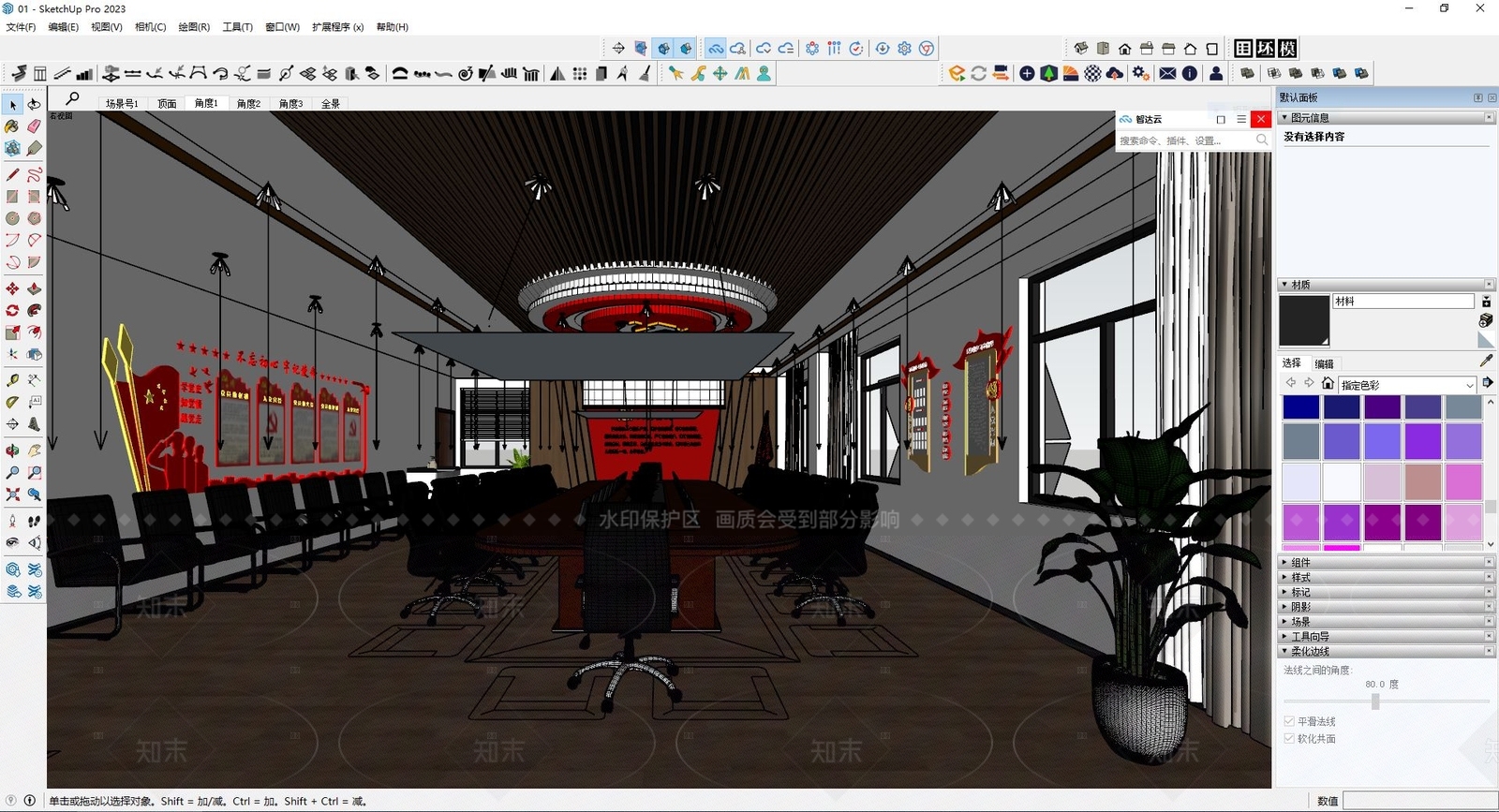Select the Orbit tool

coord(12,450)
